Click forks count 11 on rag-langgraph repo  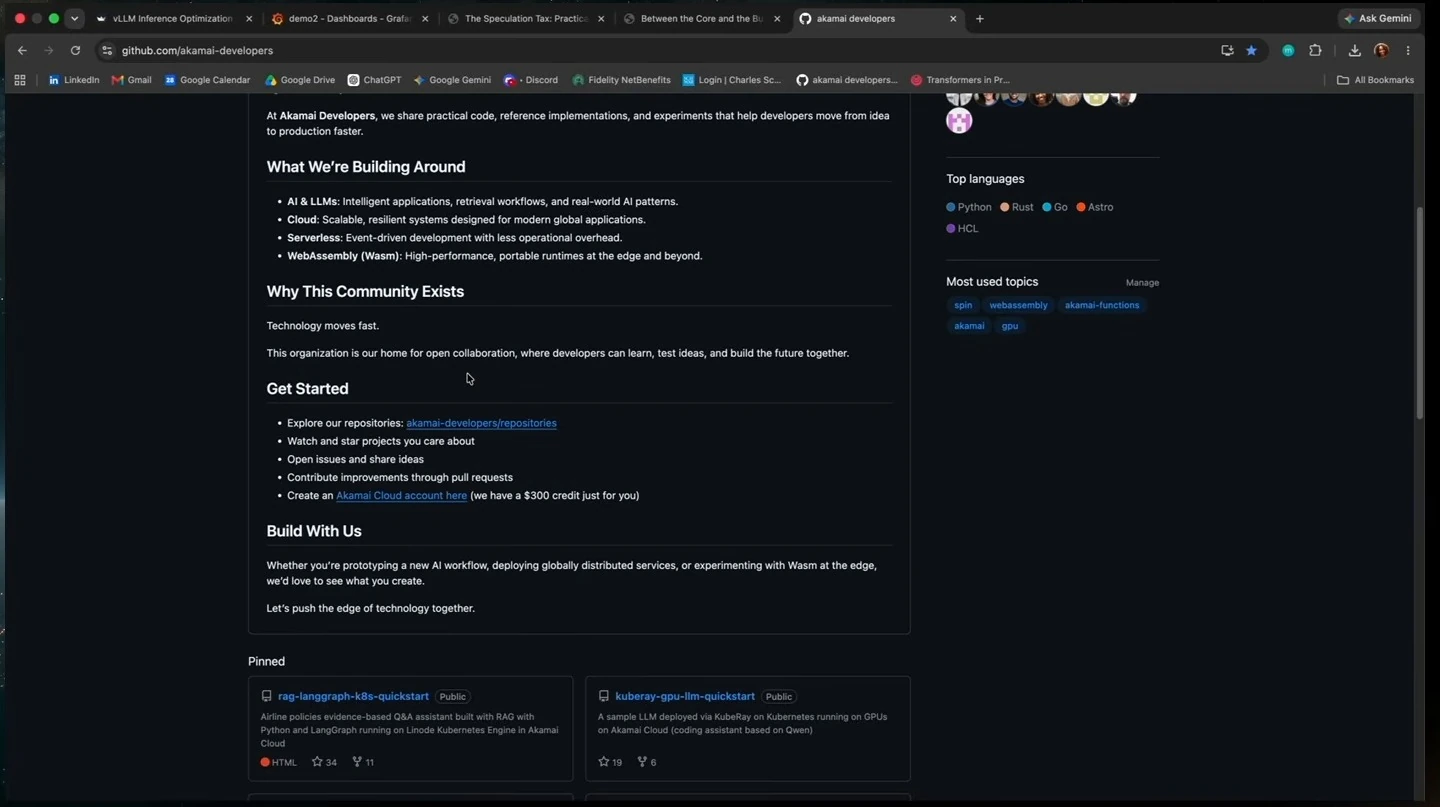pyautogui.click(x=363, y=762)
